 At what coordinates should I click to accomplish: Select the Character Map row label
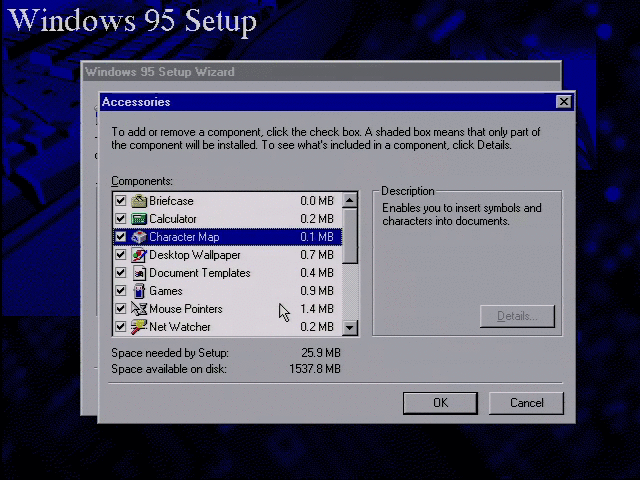[x=184, y=237]
